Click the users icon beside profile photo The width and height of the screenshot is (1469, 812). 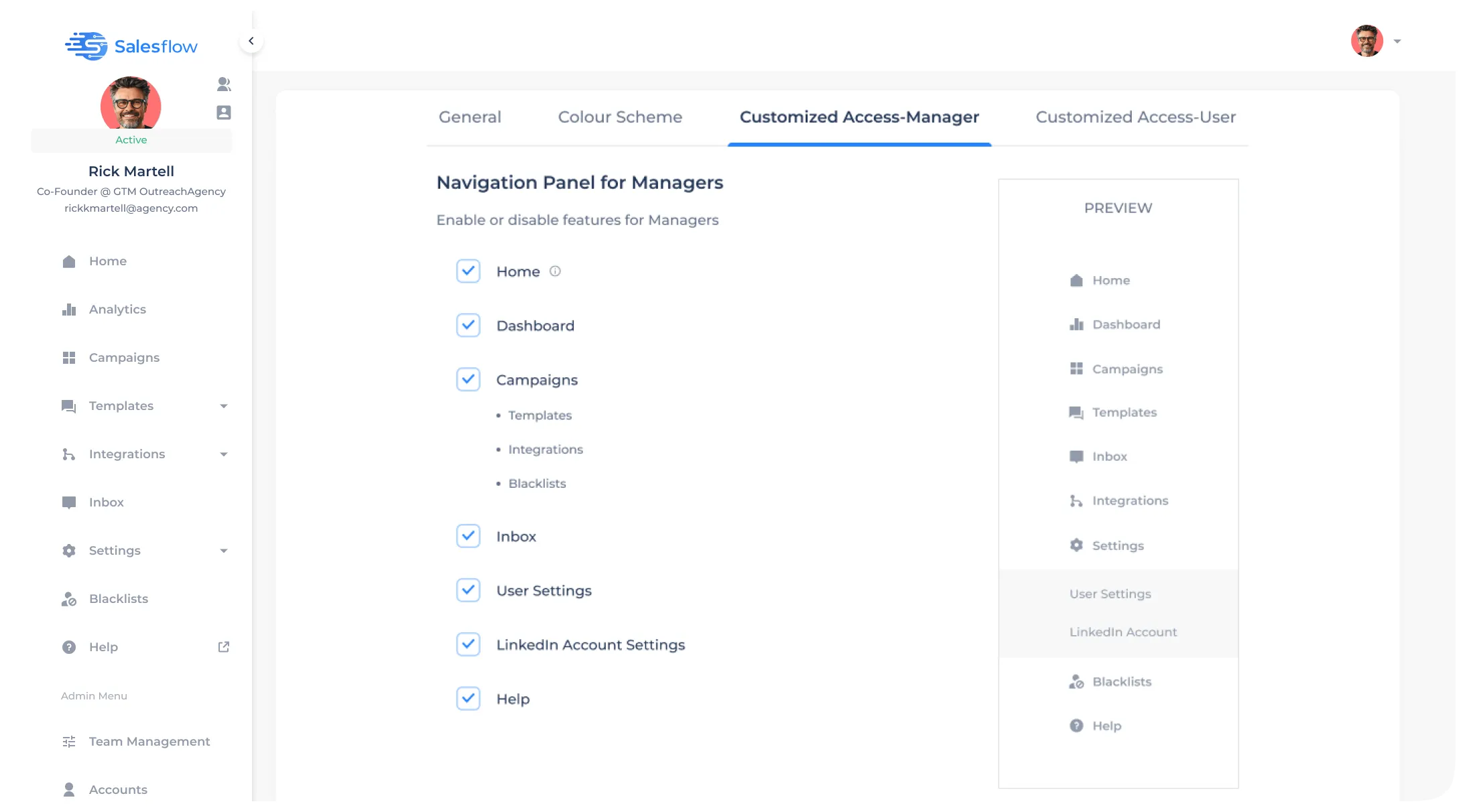point(224,84)
